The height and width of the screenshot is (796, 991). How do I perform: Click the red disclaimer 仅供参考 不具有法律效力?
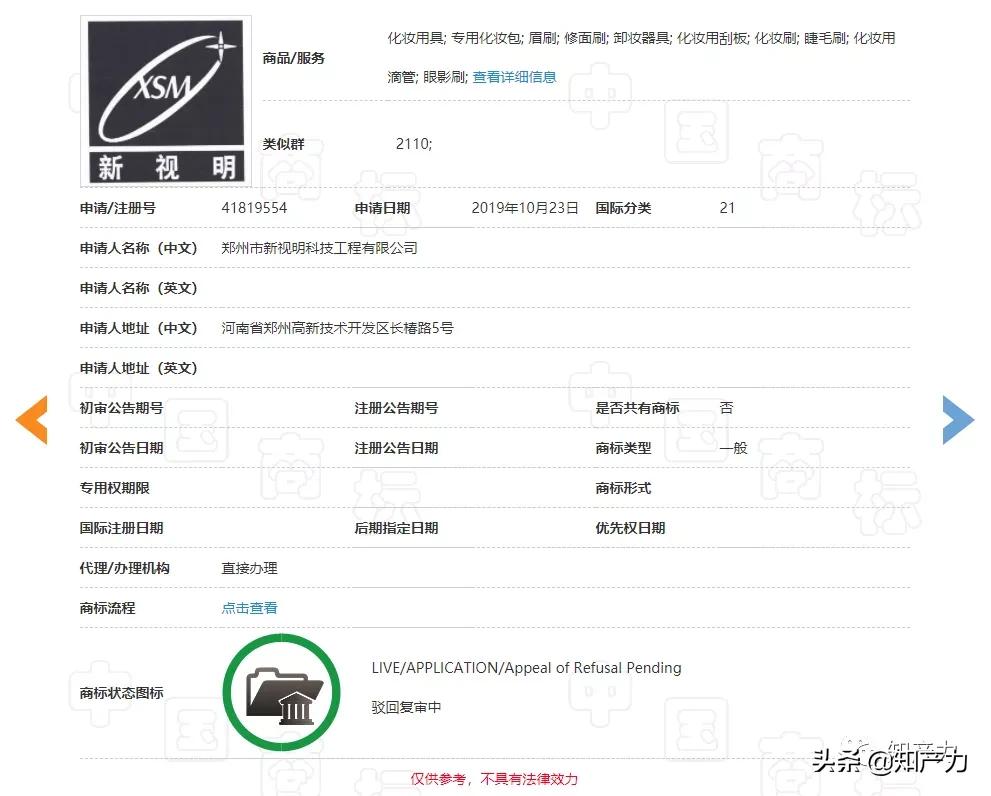pos(496,779)
